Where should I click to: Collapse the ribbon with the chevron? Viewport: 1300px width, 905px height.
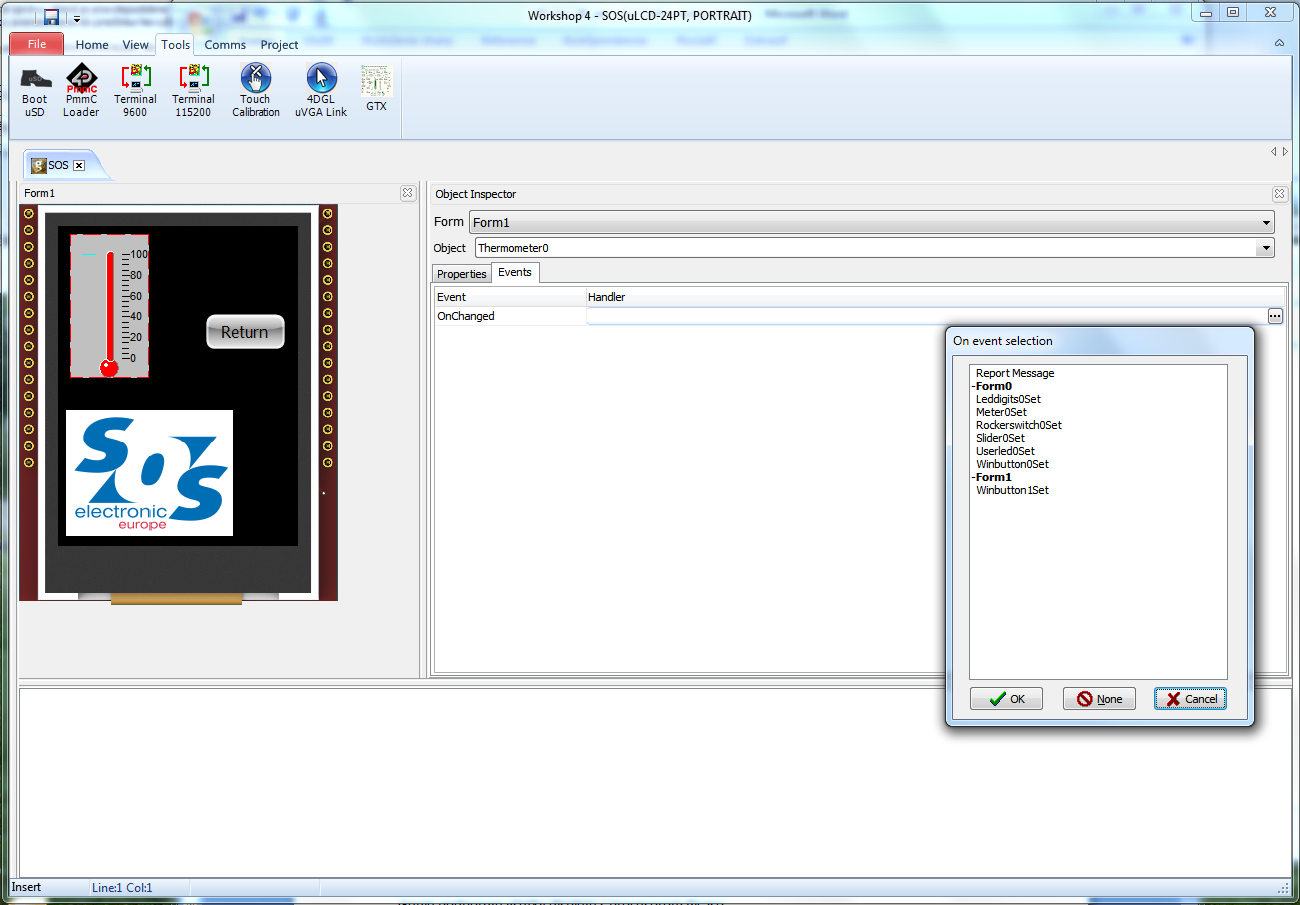(x=1279, y=44)
